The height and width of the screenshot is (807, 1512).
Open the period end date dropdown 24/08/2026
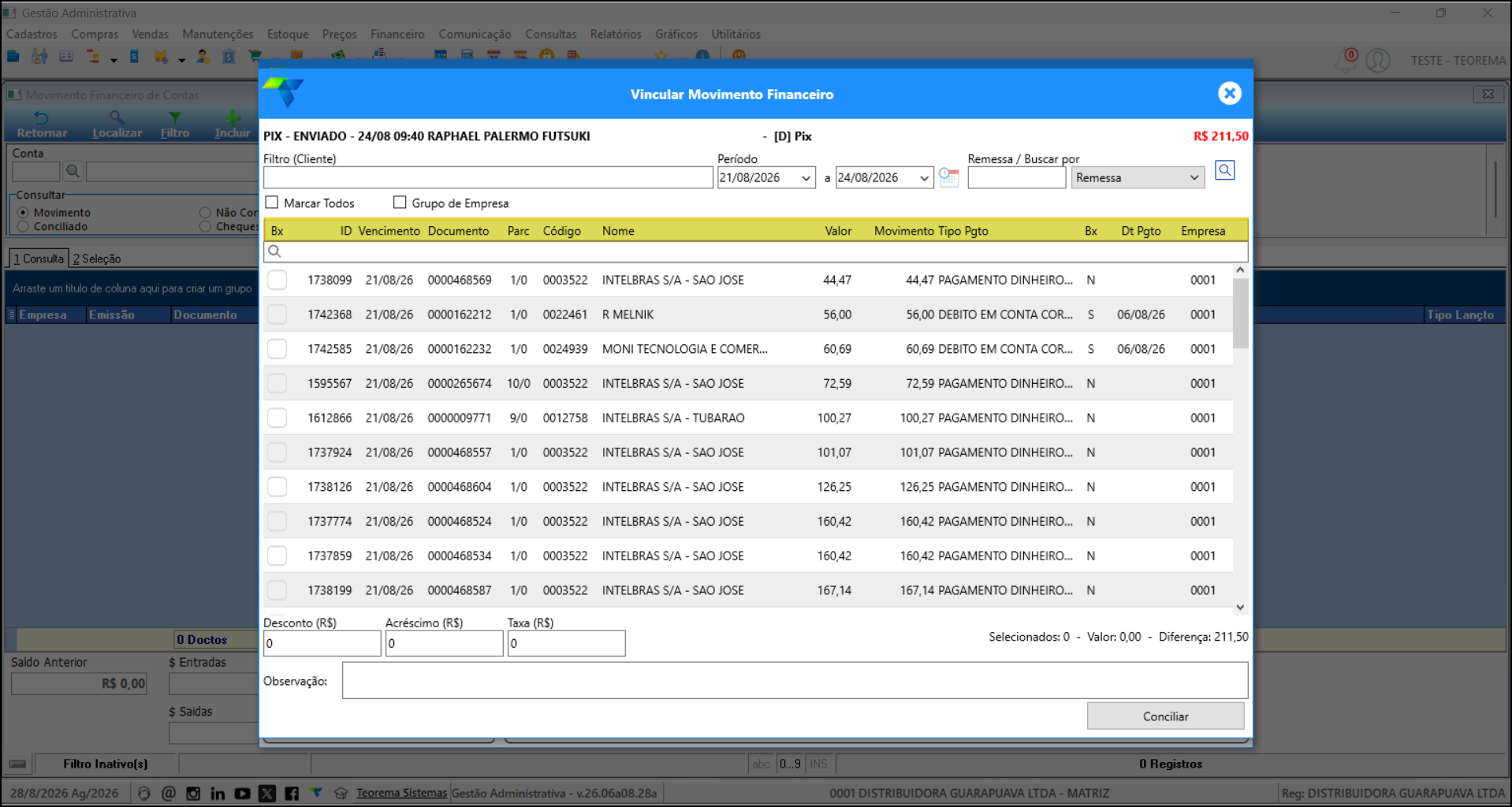[924, 178]
